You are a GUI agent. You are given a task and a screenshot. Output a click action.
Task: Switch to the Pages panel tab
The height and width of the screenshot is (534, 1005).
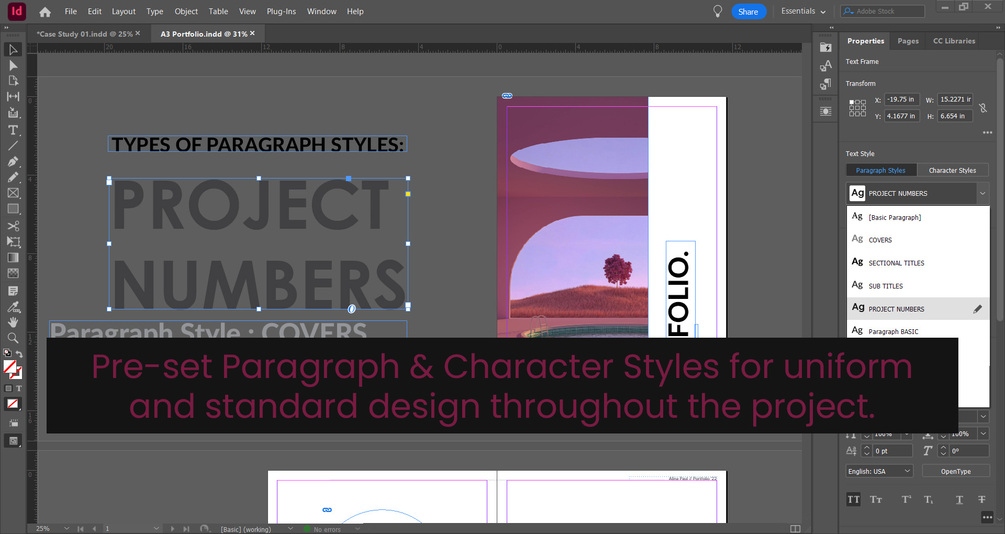pyautogui.click(x=908, y=41)
